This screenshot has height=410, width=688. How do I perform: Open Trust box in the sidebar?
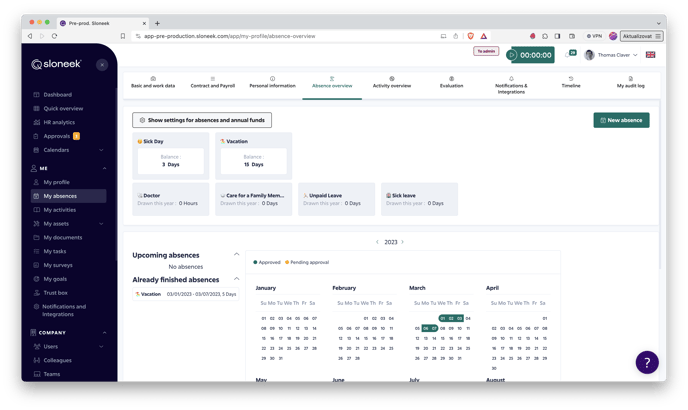(x=55, y=293)
